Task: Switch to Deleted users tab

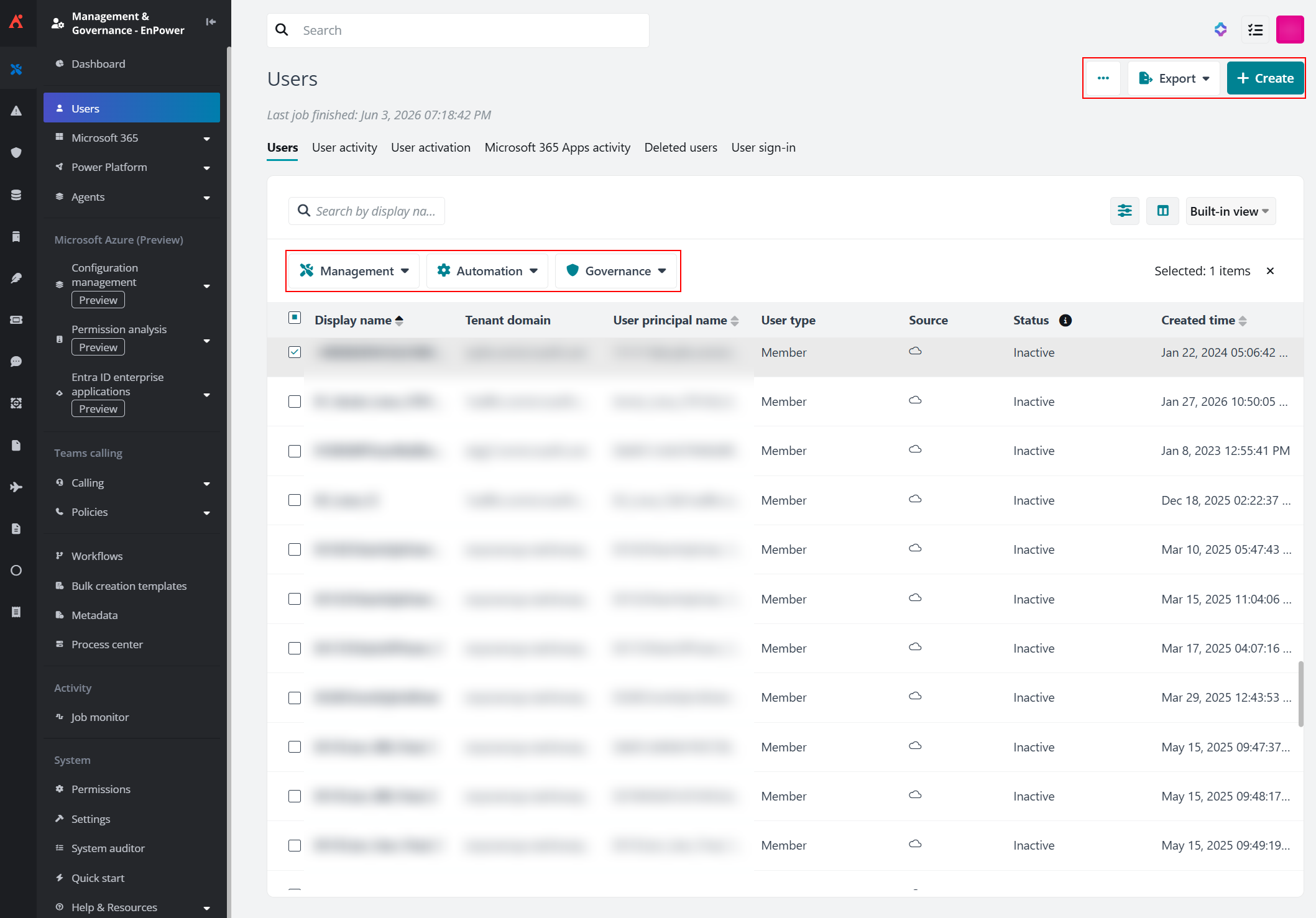Action: tap(681, 148)
